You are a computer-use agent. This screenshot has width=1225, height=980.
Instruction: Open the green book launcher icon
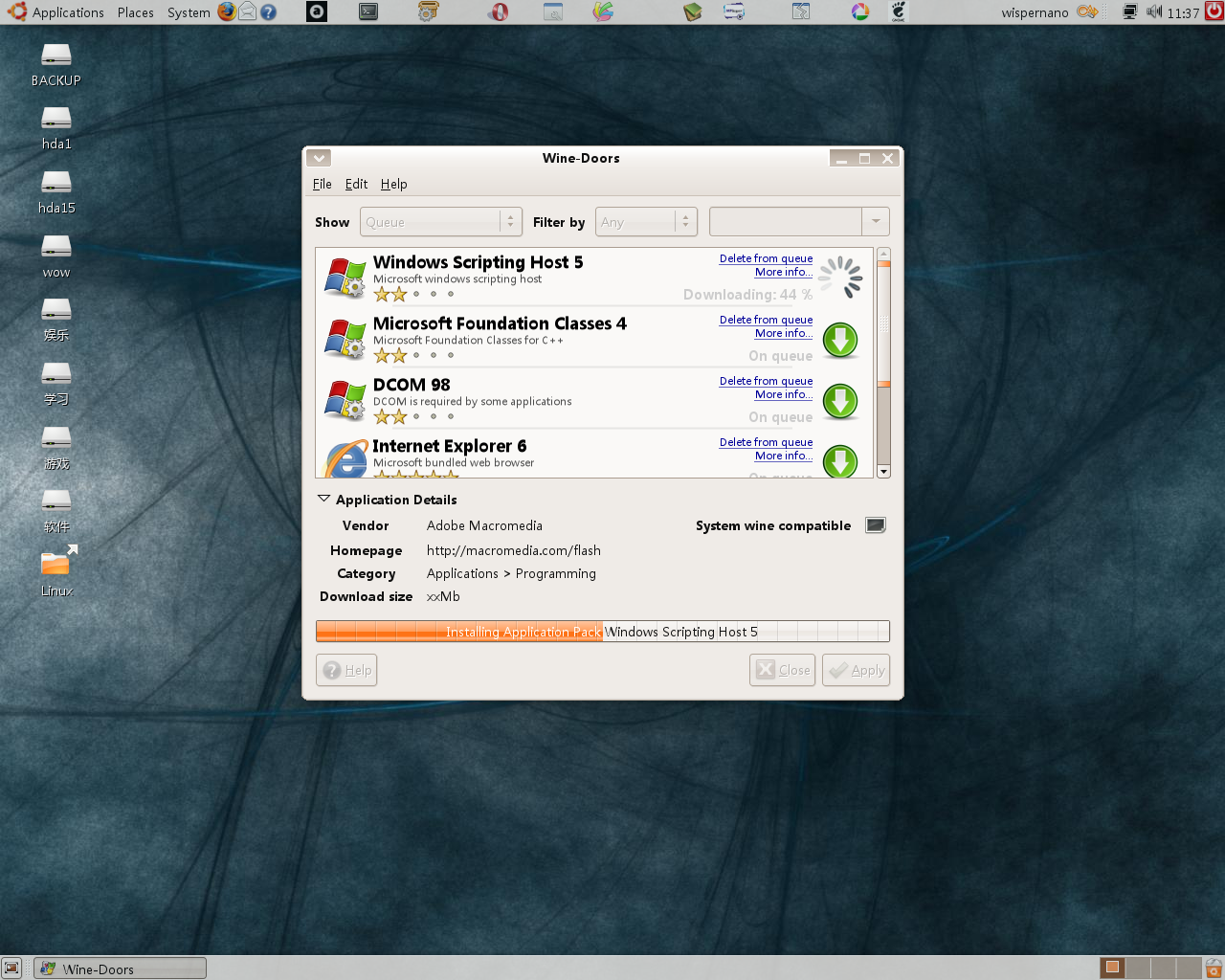(x=693, y=11)
